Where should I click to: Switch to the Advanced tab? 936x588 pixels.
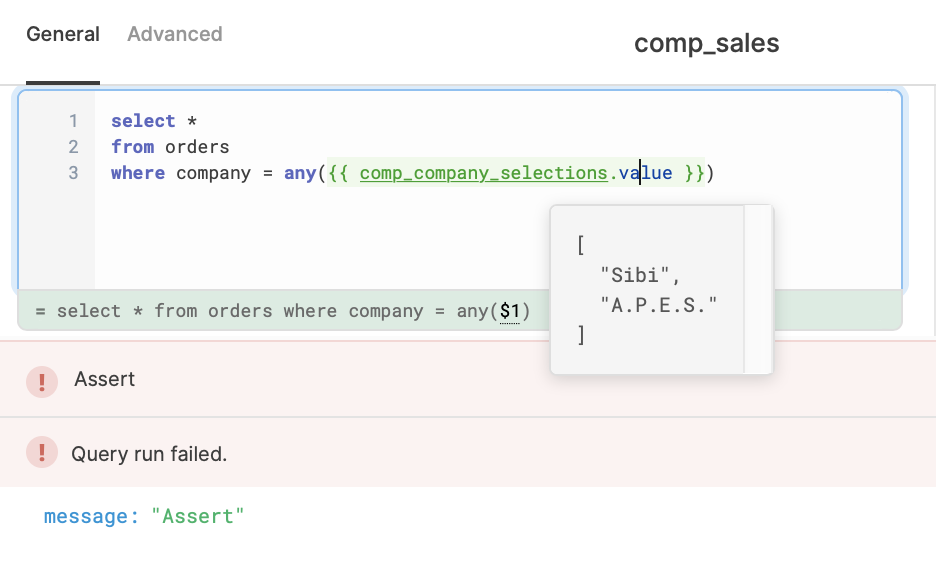click(174, 34)
